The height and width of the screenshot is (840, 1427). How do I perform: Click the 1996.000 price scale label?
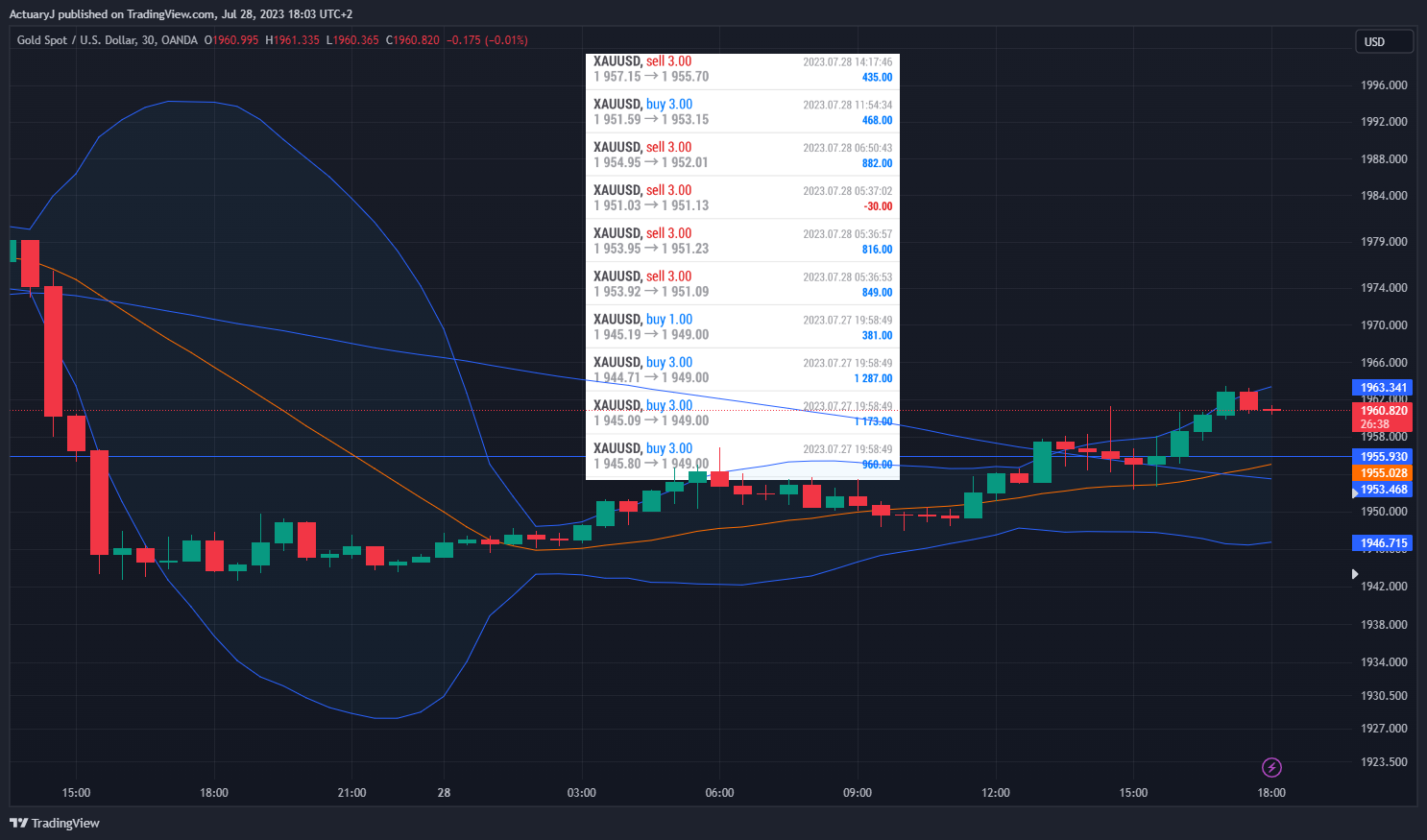(1384, 85)
